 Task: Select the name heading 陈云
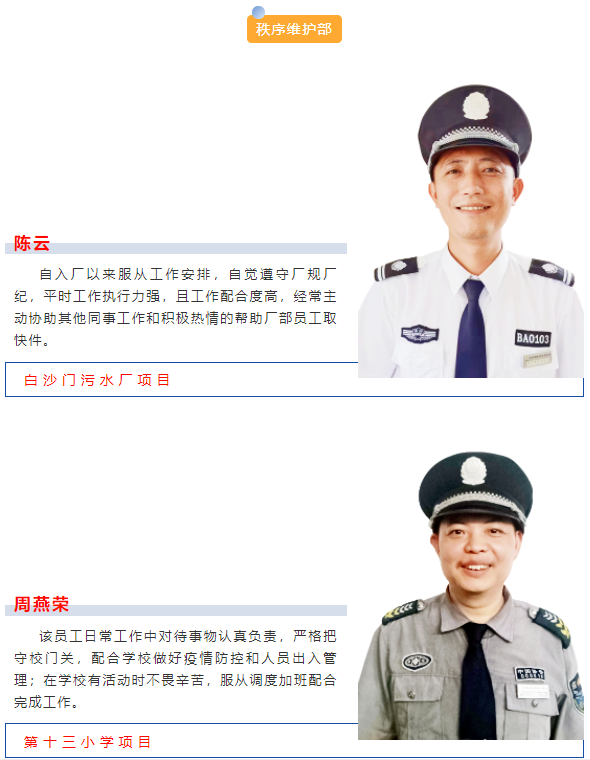tap(32, 243)
